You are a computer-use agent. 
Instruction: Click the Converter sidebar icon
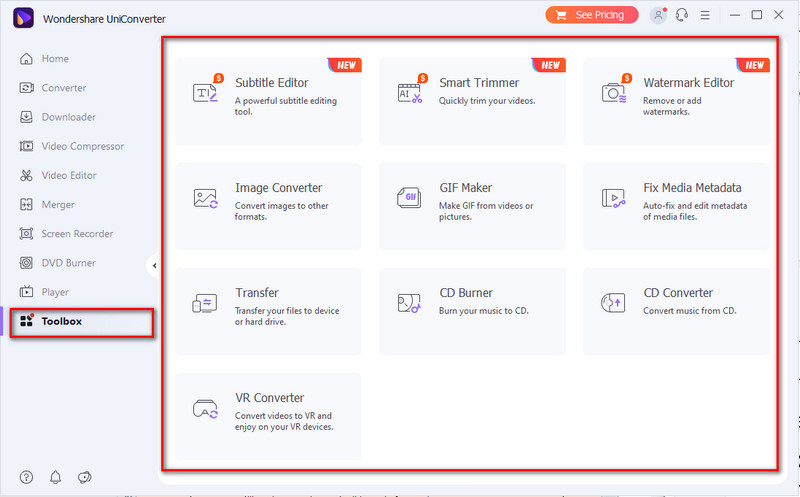tap(26, 88)
